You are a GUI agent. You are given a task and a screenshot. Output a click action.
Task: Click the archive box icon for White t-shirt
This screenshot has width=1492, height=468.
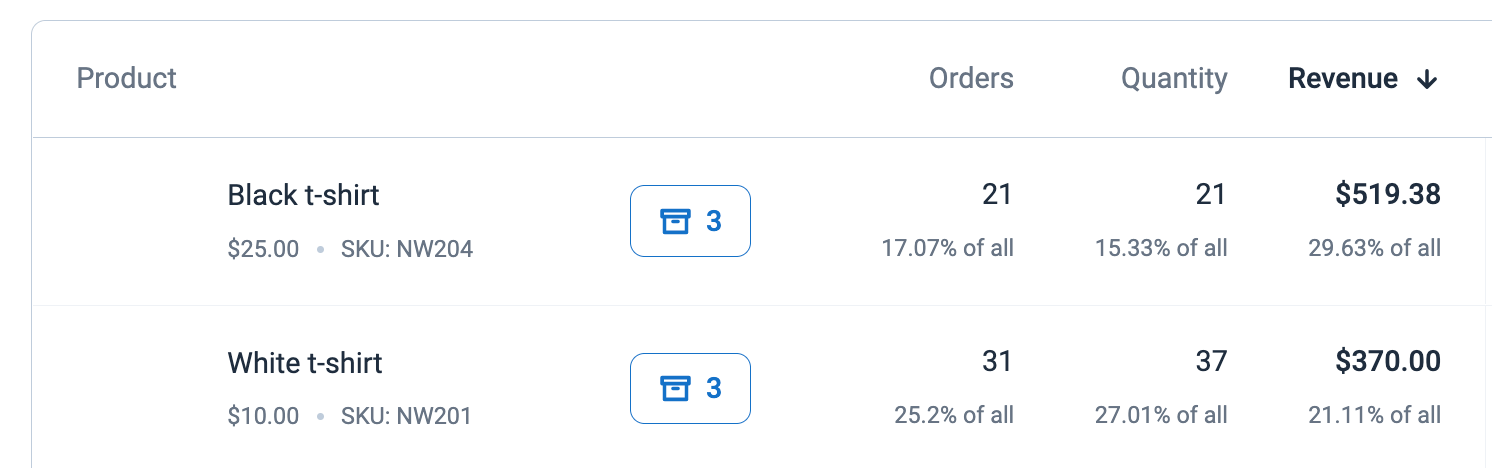click(x=676, y=388)
